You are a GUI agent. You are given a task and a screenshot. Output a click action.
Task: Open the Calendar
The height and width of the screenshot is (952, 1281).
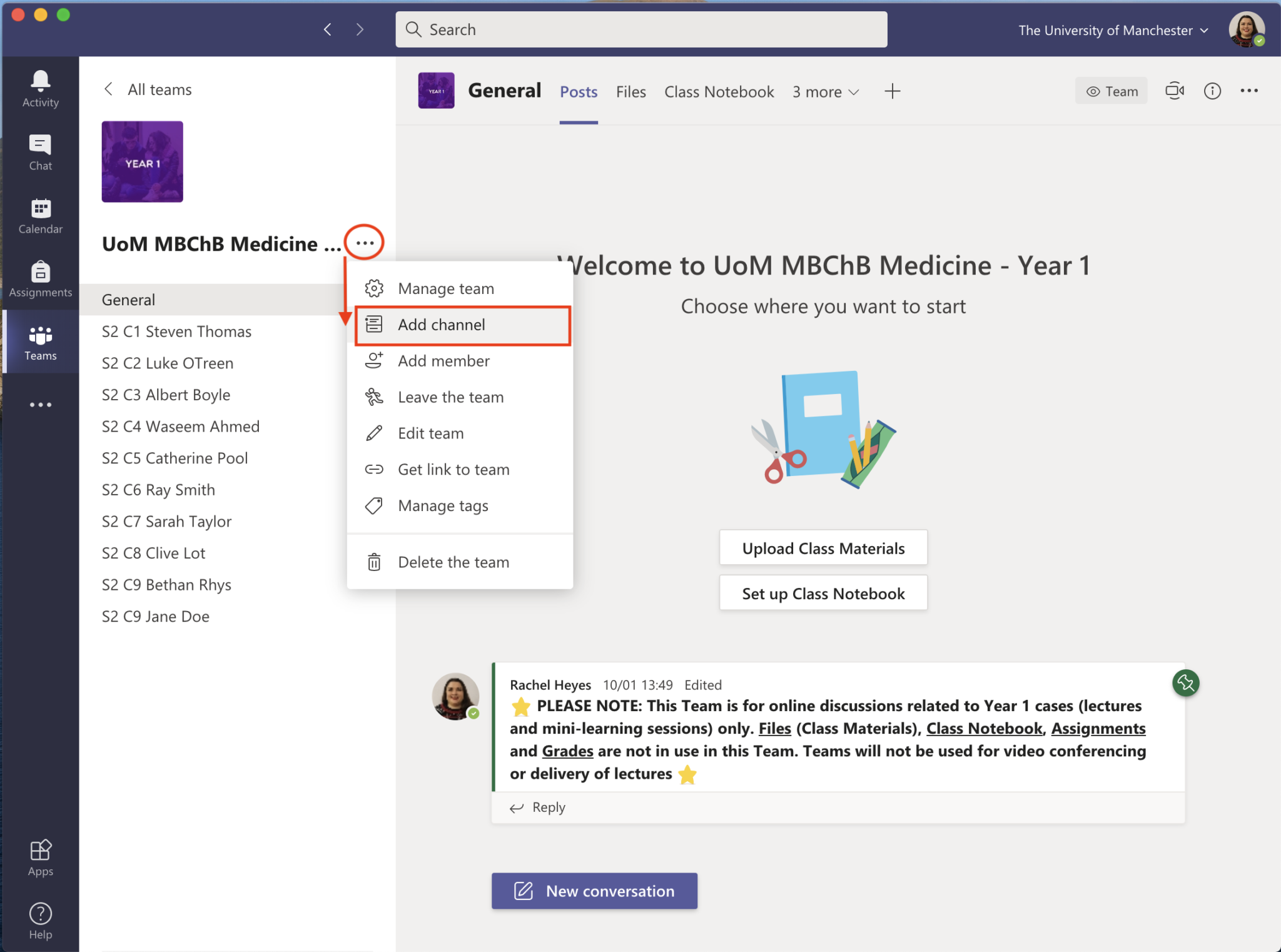click(39, 216)
